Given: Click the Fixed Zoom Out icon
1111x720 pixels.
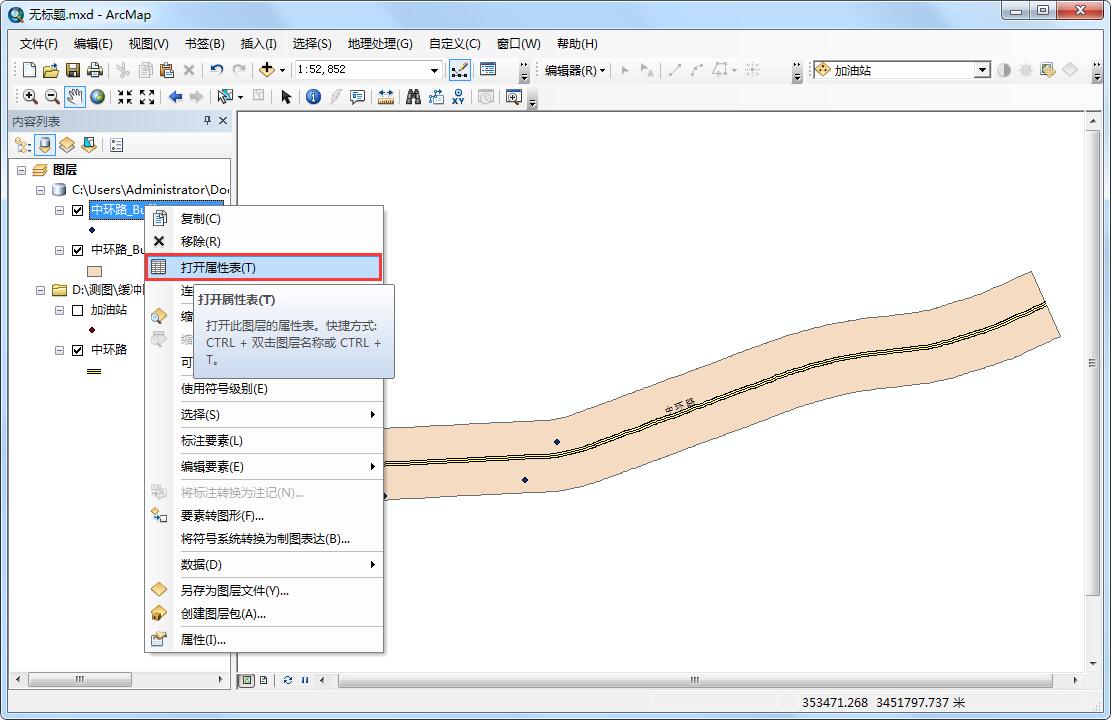Looking at the screenshot, I should coord(147,97).
